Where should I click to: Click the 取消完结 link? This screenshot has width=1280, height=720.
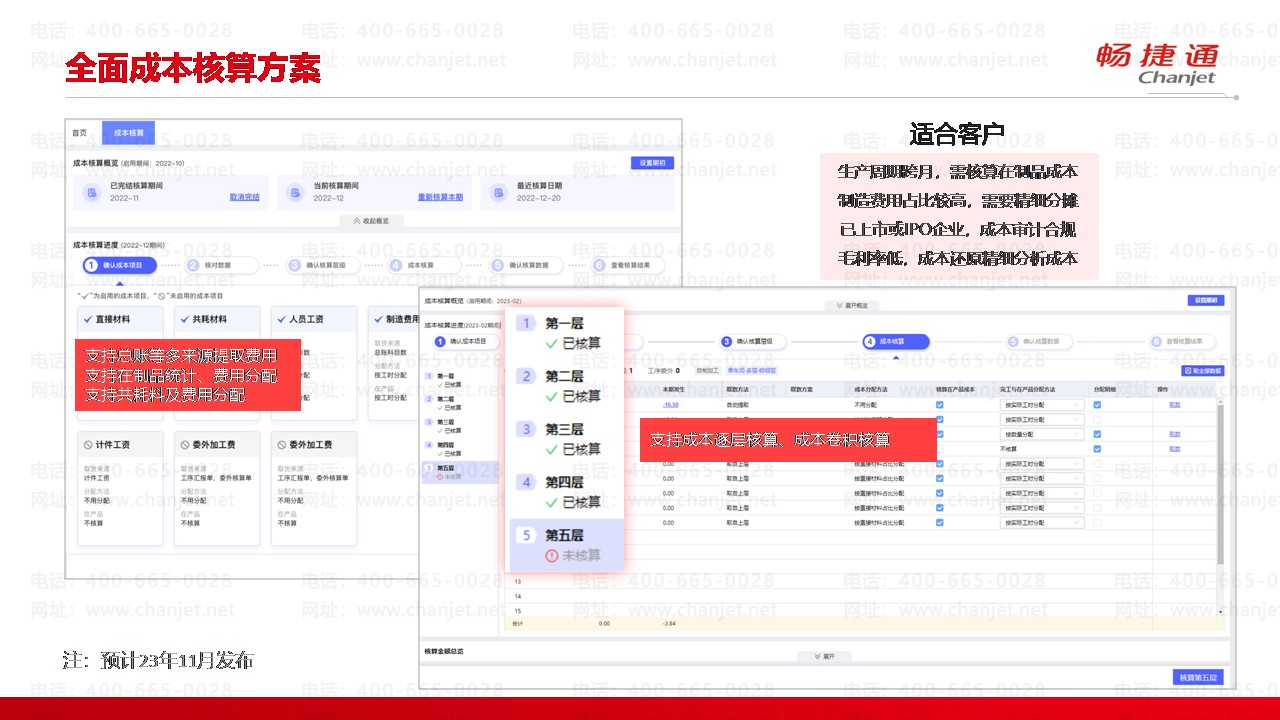click(x=244, y=198)
